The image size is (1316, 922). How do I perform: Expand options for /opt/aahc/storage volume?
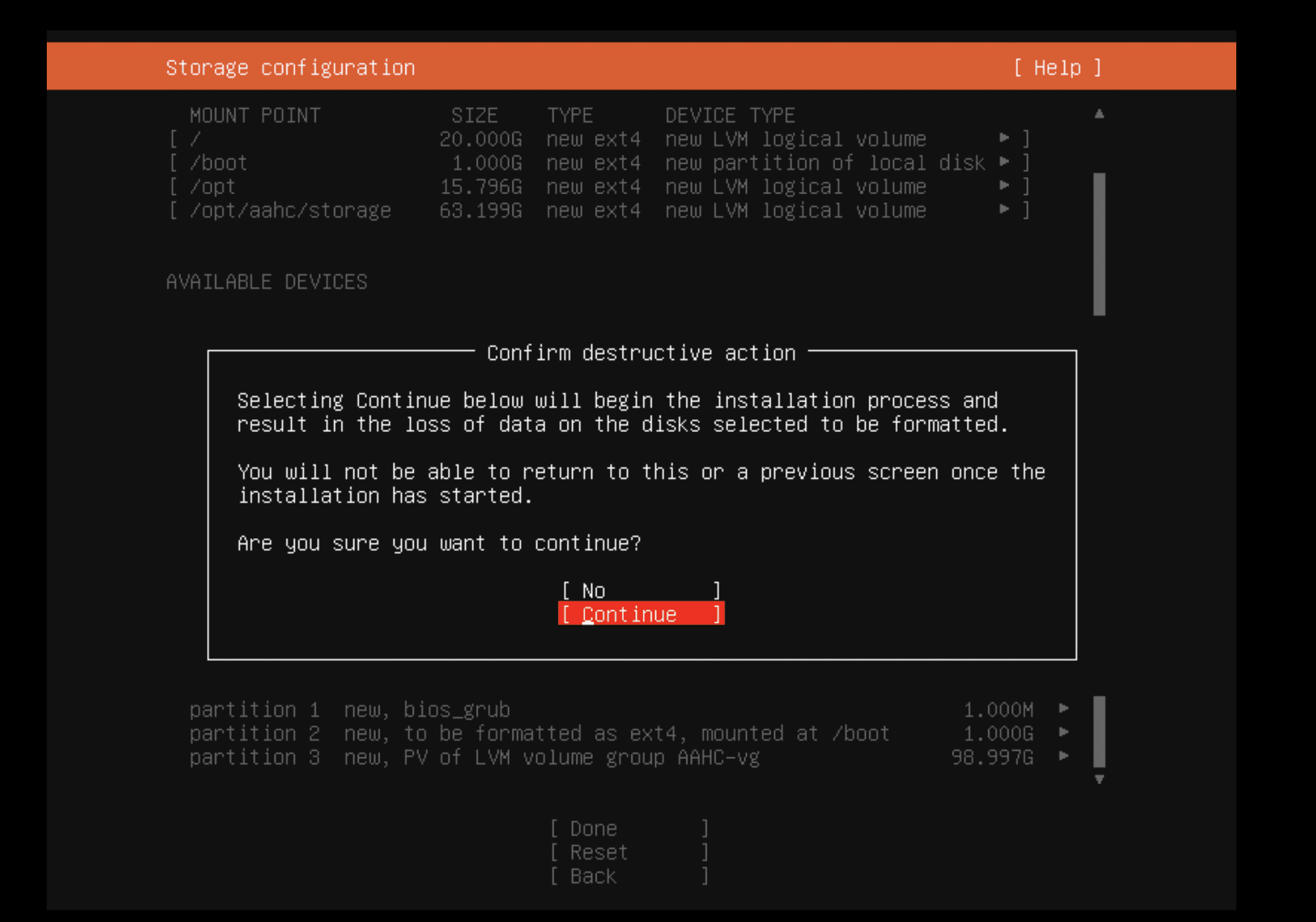point(1005,210)
